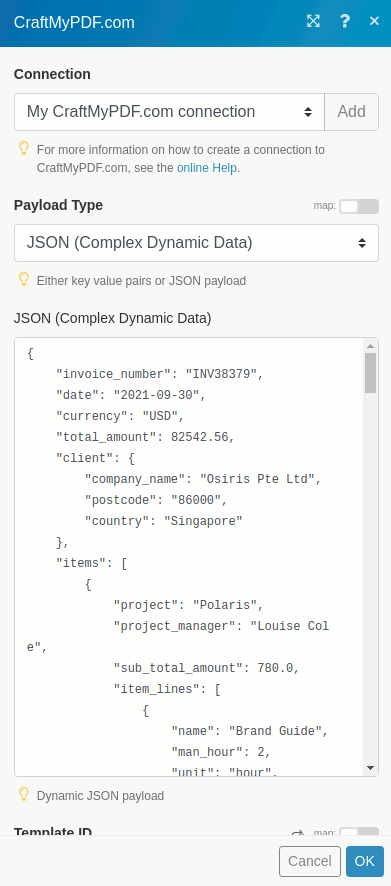The height and width of the screenshot is (886, 391).
Task: Click the "company_name": "Osiris Pte Ltd" line
Action: pyautogui.click(x=203, y=479)
